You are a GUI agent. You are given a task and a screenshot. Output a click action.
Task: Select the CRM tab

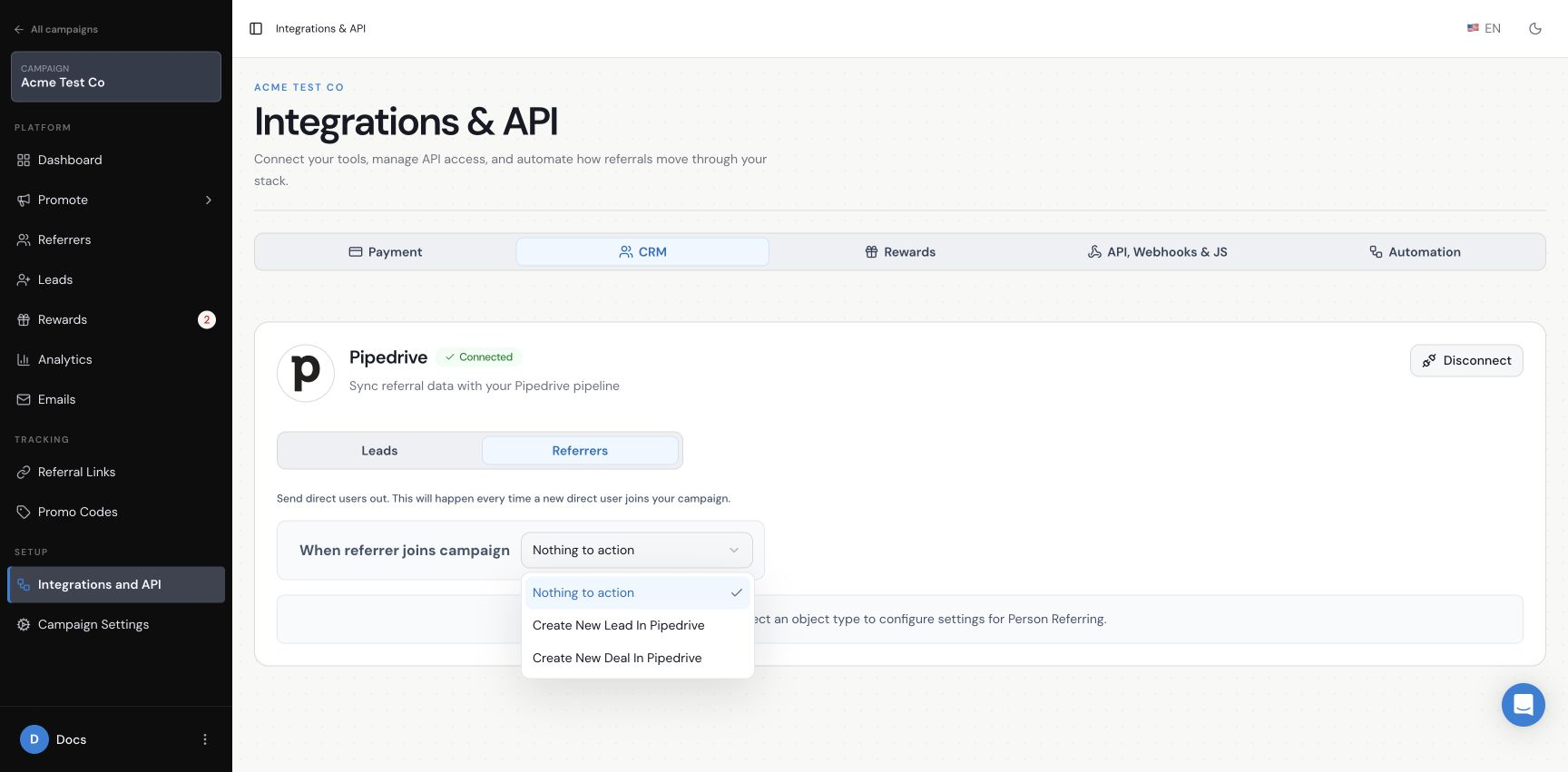(642, 252)
